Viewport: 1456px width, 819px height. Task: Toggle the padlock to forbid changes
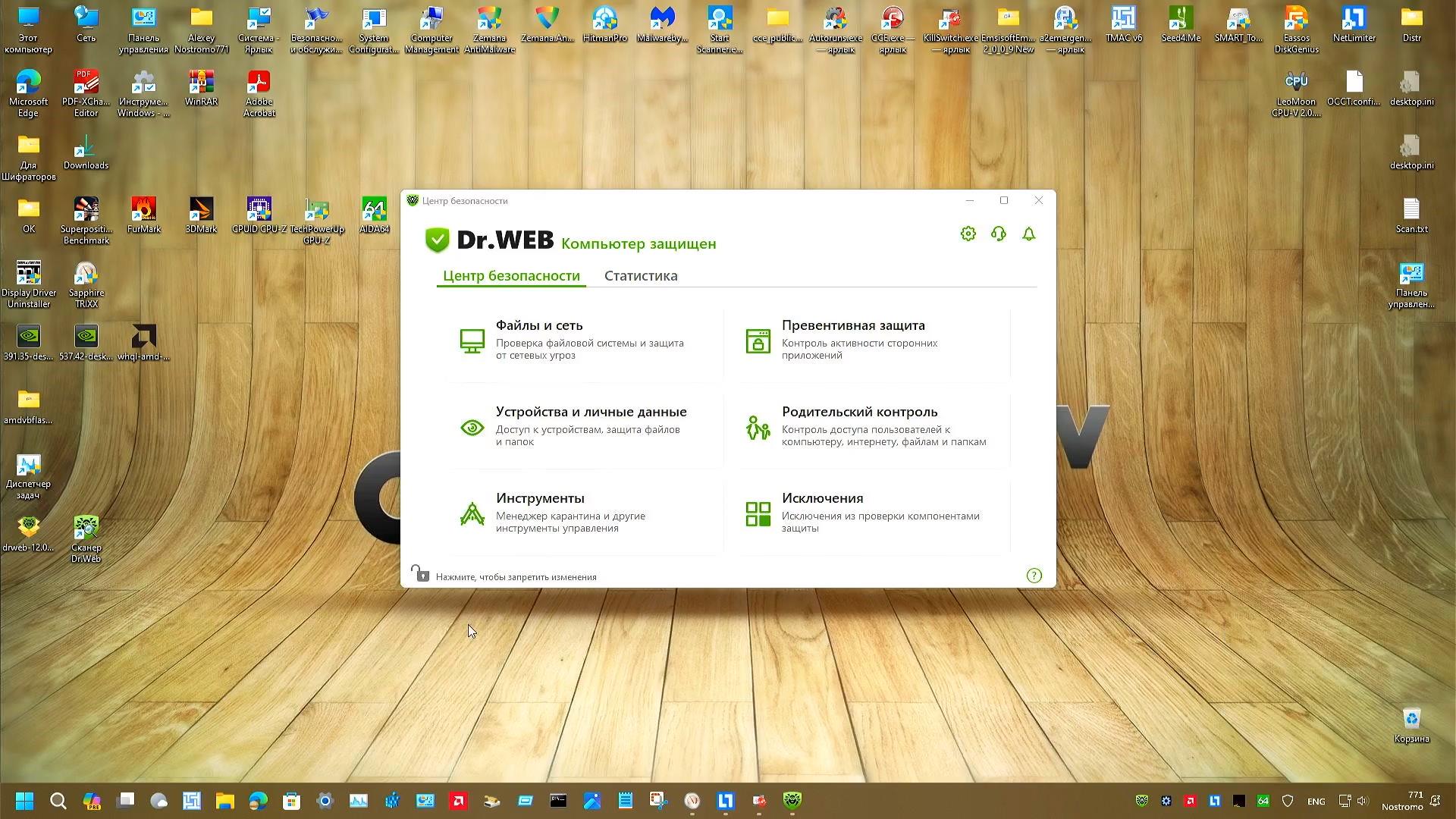419,574
